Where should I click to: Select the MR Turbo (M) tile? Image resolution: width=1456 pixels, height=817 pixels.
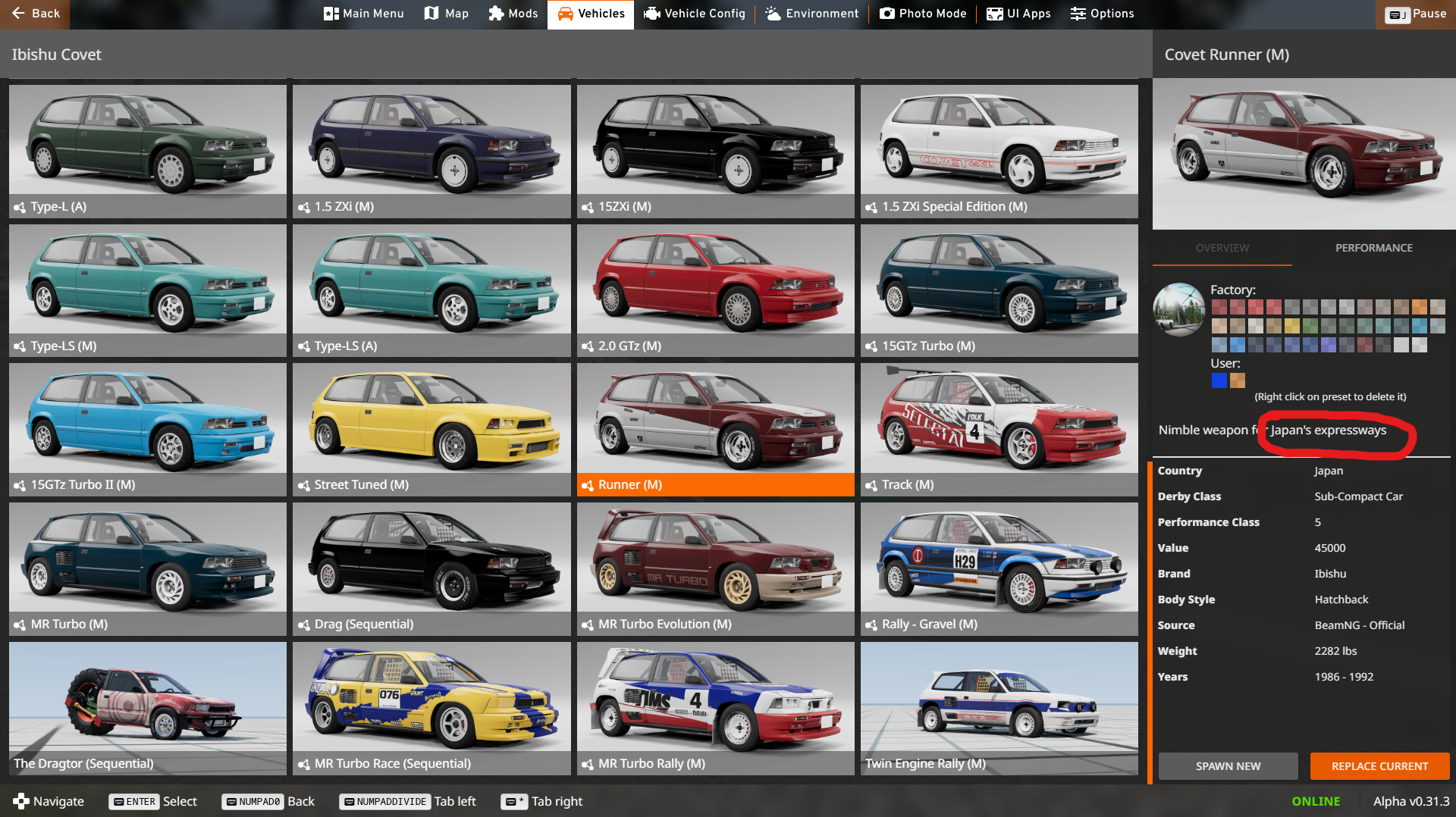(148, 568)
